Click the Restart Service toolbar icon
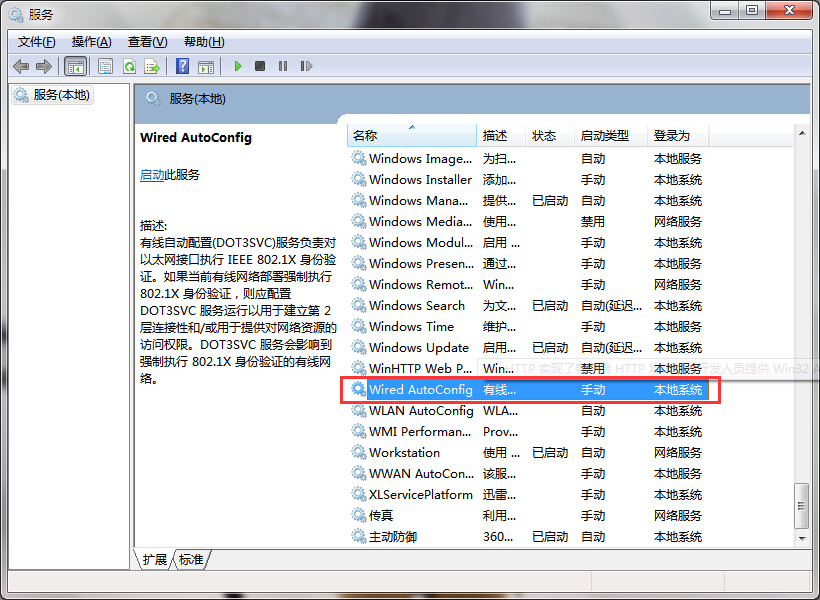 tap(305, 66)
